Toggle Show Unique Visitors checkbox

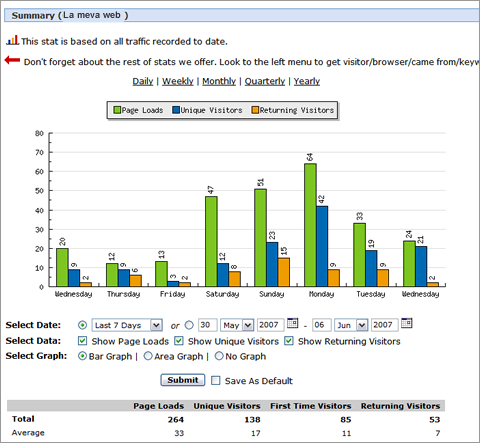tap(179, 341)
